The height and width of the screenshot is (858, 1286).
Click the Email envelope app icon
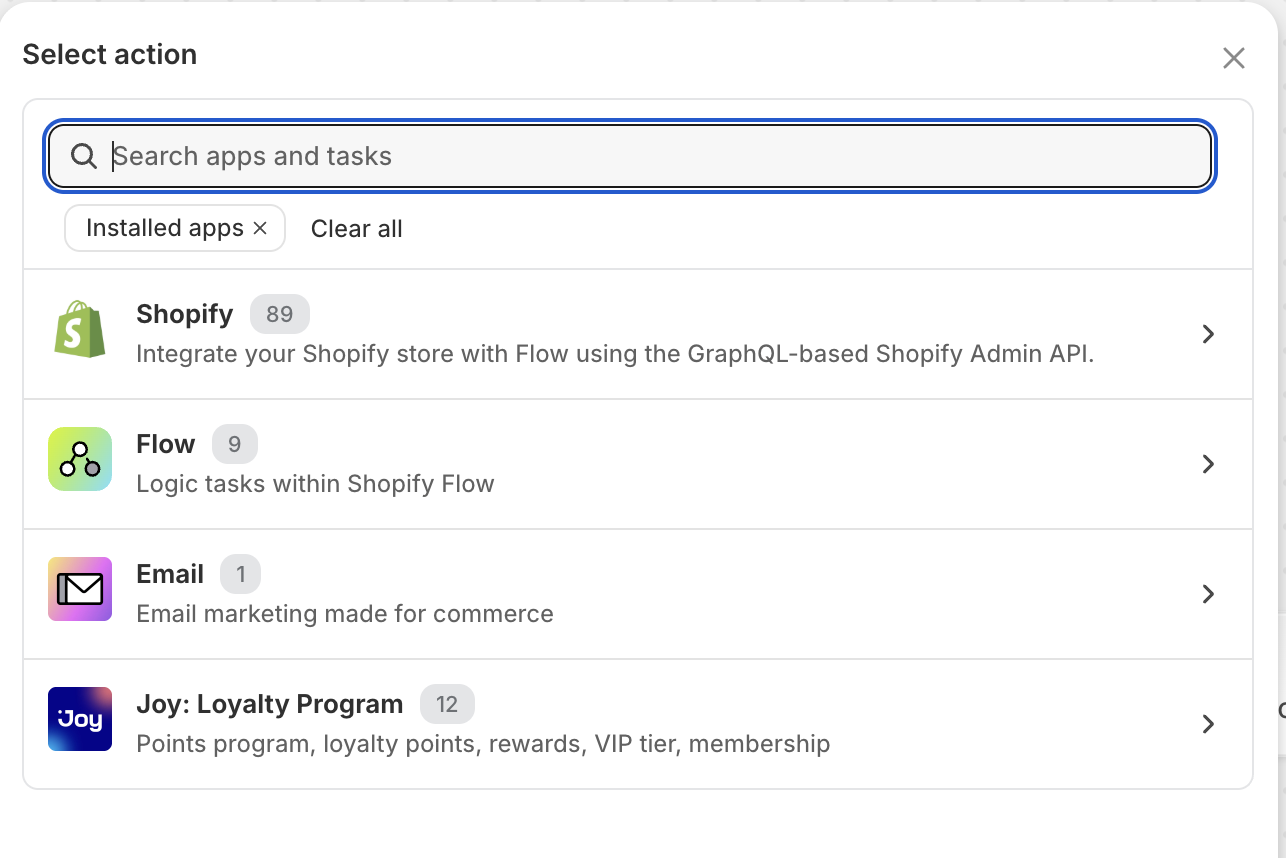pyautogui.click(x=80, y=590)
